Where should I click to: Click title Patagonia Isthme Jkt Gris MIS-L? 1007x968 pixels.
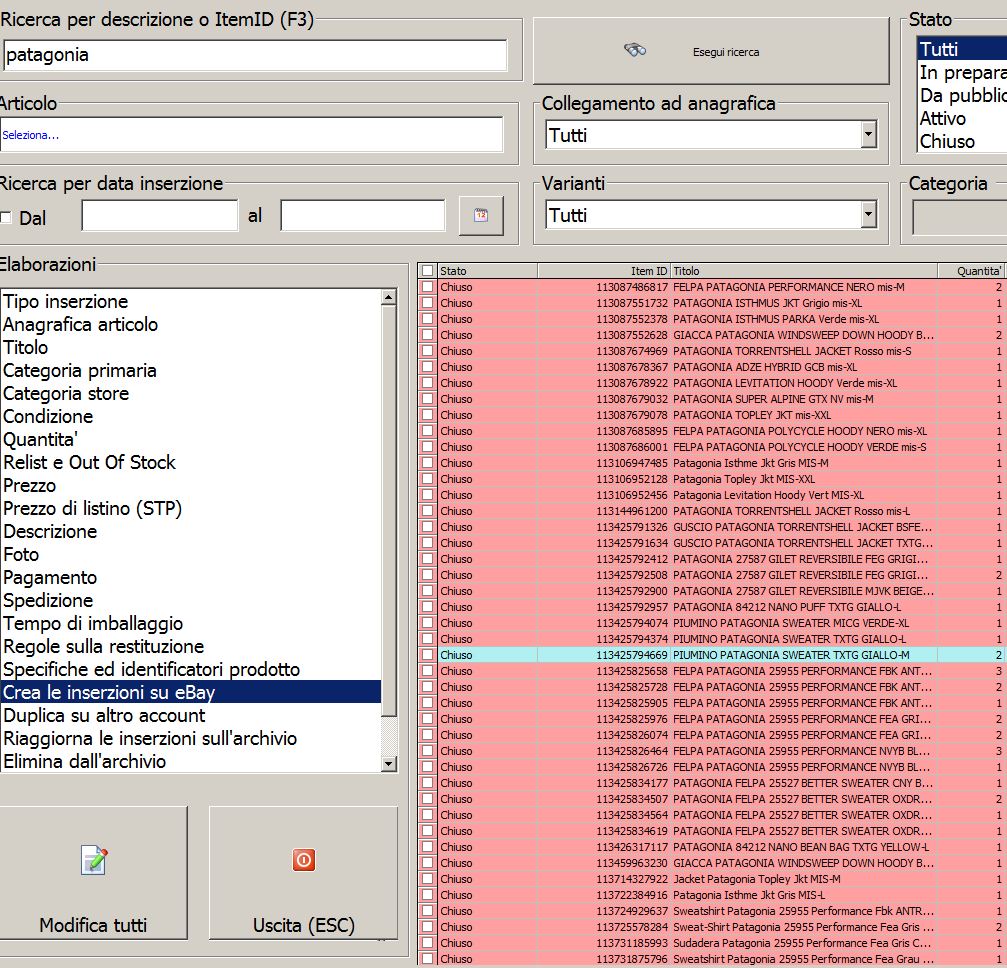point(749,895)
